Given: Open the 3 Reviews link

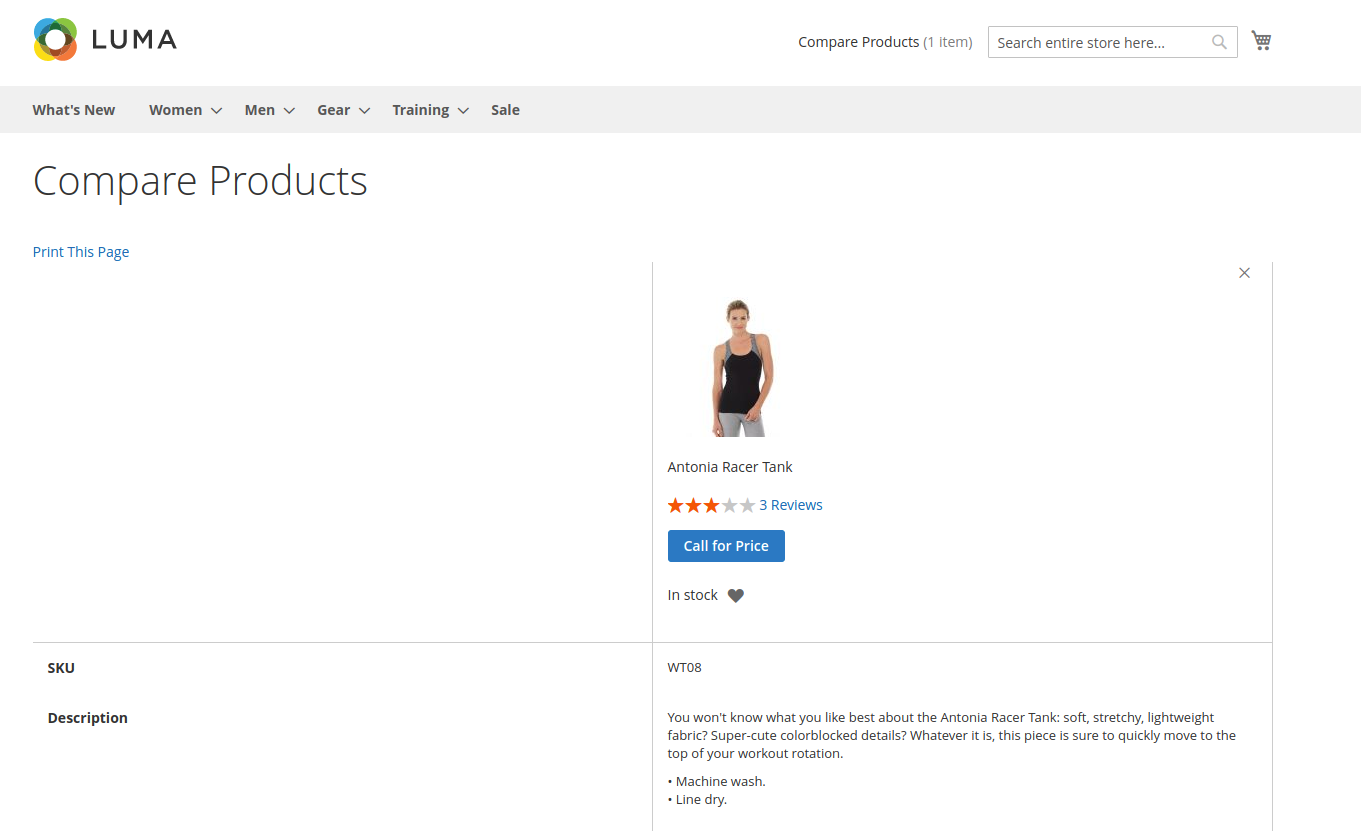Looking at the screenshot, I should point(790,505).
